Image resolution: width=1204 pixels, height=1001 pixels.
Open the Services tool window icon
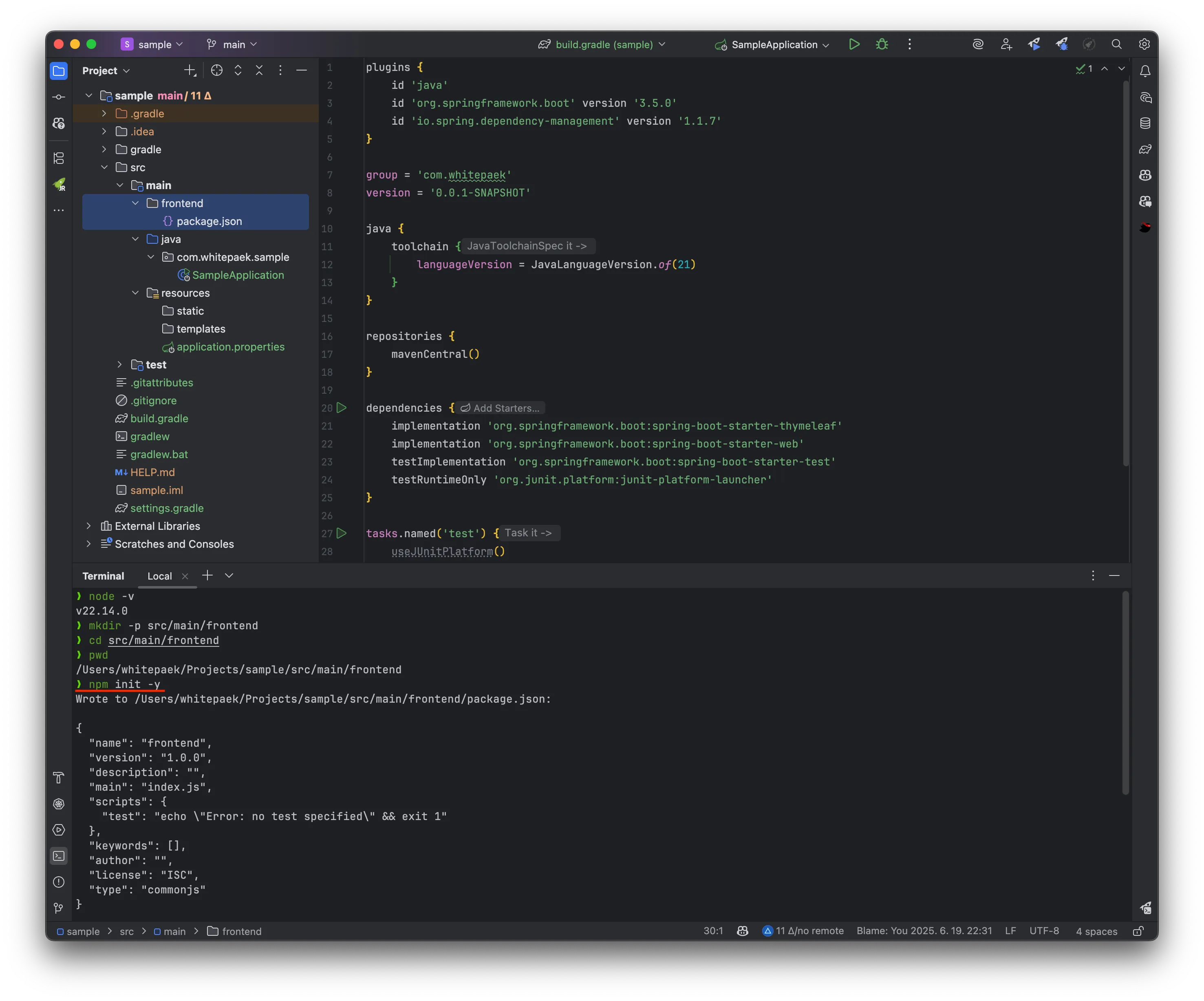58,829
